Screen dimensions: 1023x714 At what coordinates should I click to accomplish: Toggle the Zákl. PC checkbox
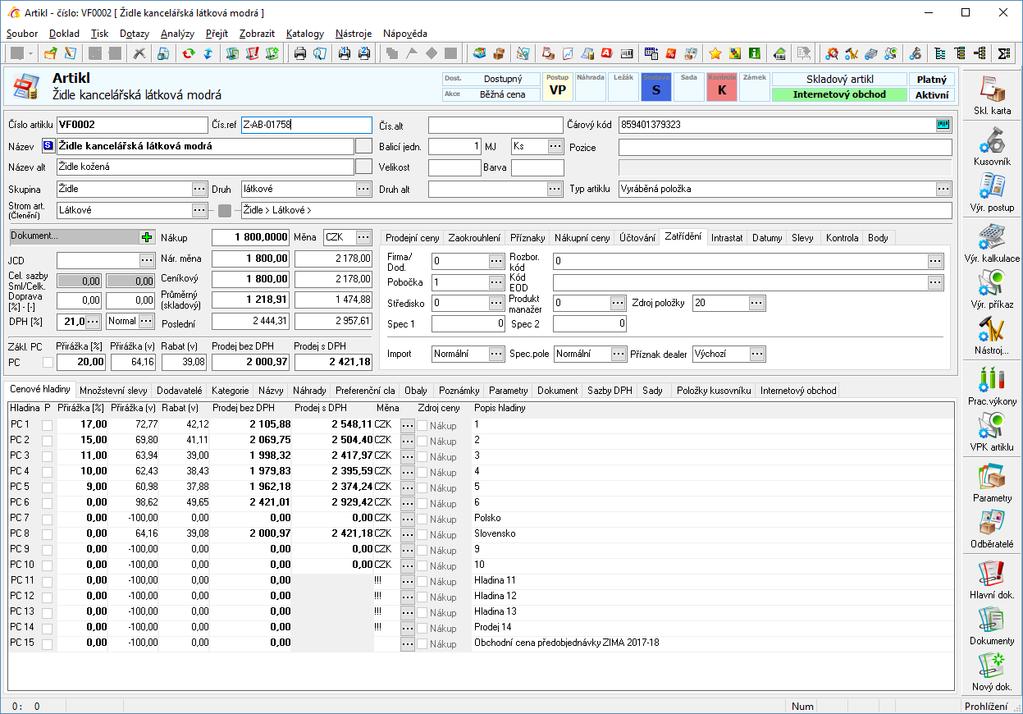(x=47, y=362)
